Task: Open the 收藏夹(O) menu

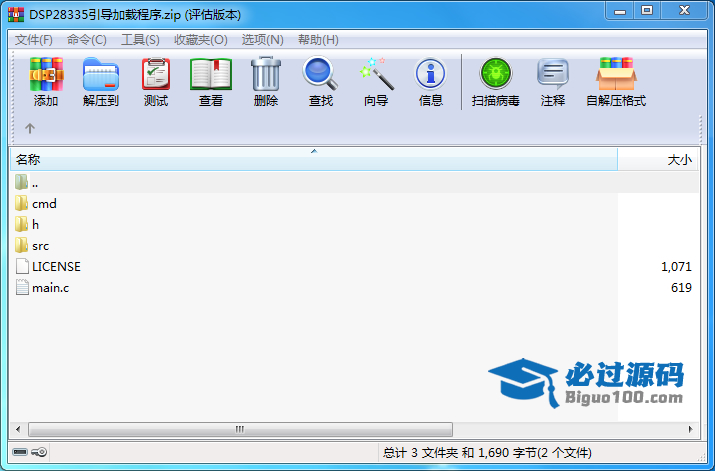Action: point(201,40)
